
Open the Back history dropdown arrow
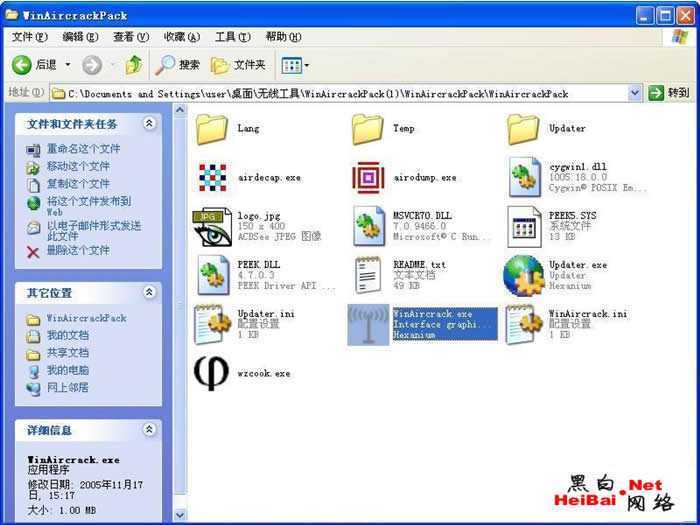68,65
